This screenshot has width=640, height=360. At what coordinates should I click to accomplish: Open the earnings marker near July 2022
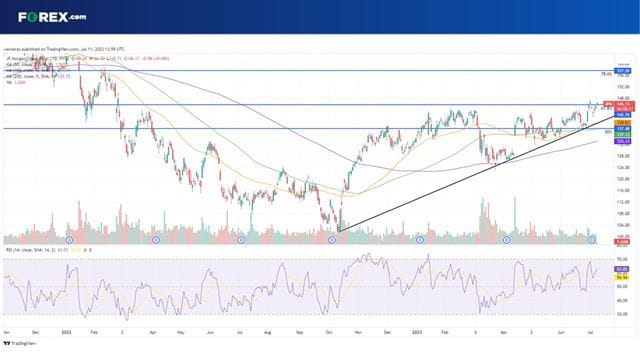pyautogui.click(x=241, y=240)
